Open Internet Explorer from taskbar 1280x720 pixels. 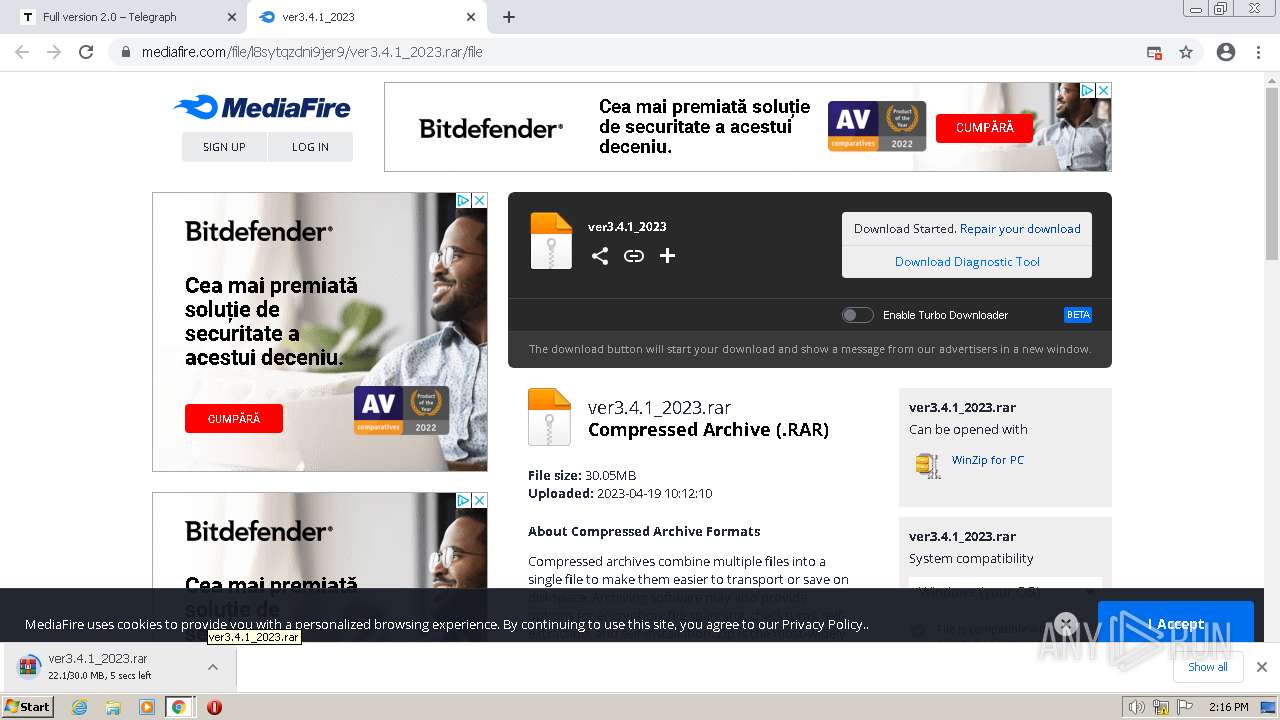tap(80, 707)
